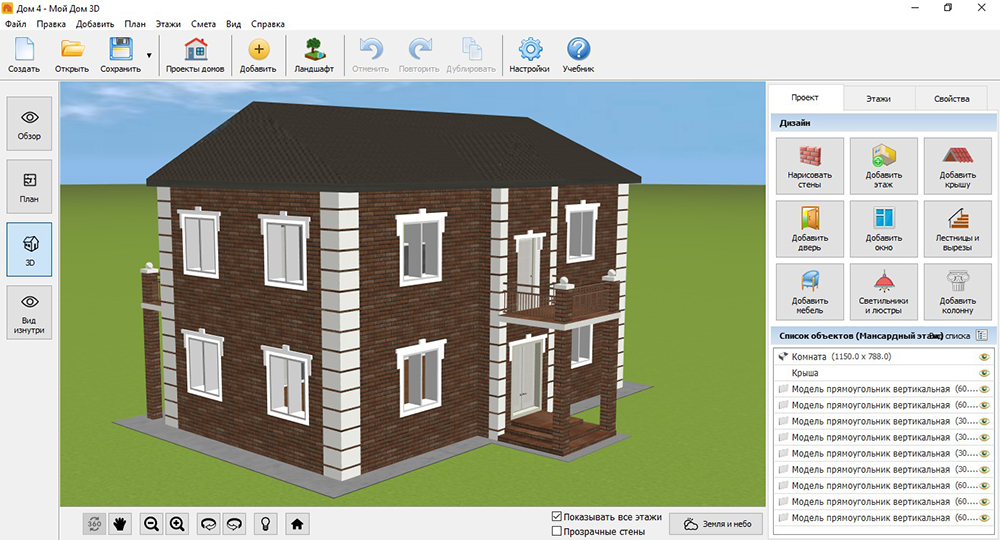Reset view with the home icon

click(x=297, y=524)
